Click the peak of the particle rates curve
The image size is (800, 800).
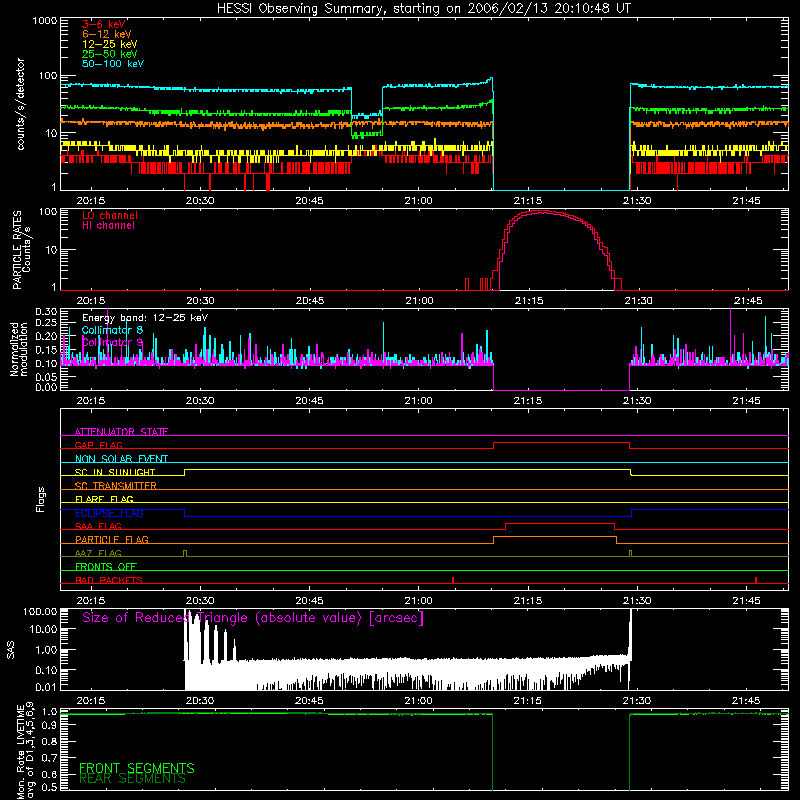tap(542, 212)
